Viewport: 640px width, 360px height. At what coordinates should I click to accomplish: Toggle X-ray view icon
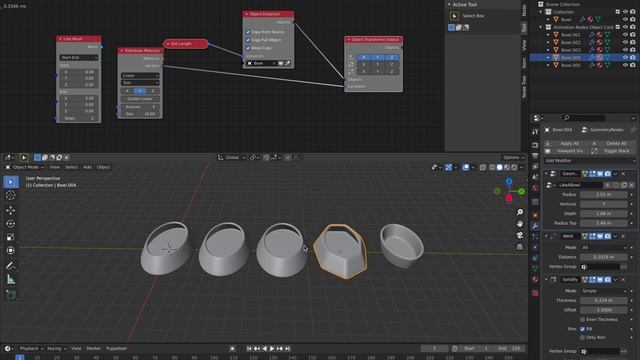(x=482, y=167)
